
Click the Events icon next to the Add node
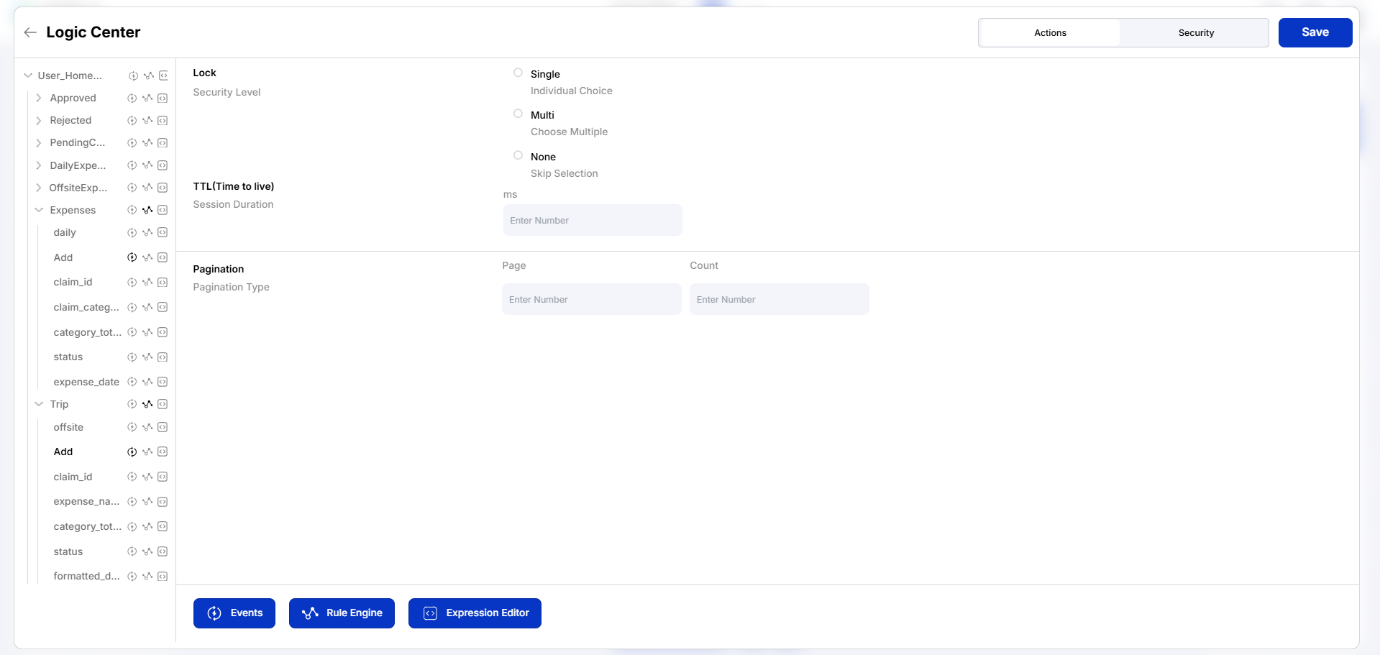(x=131, y=257)
